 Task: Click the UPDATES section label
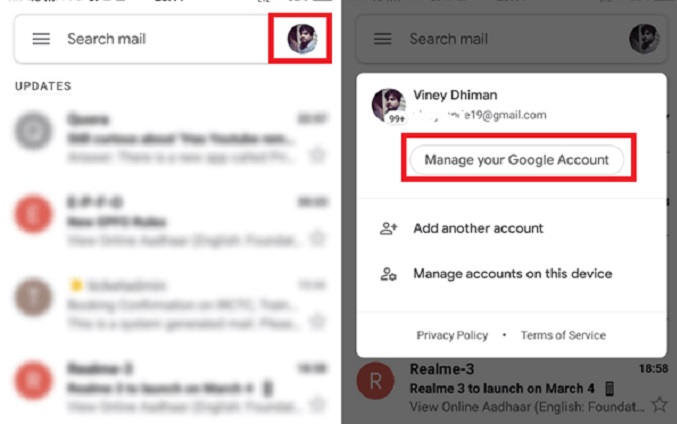43,86
